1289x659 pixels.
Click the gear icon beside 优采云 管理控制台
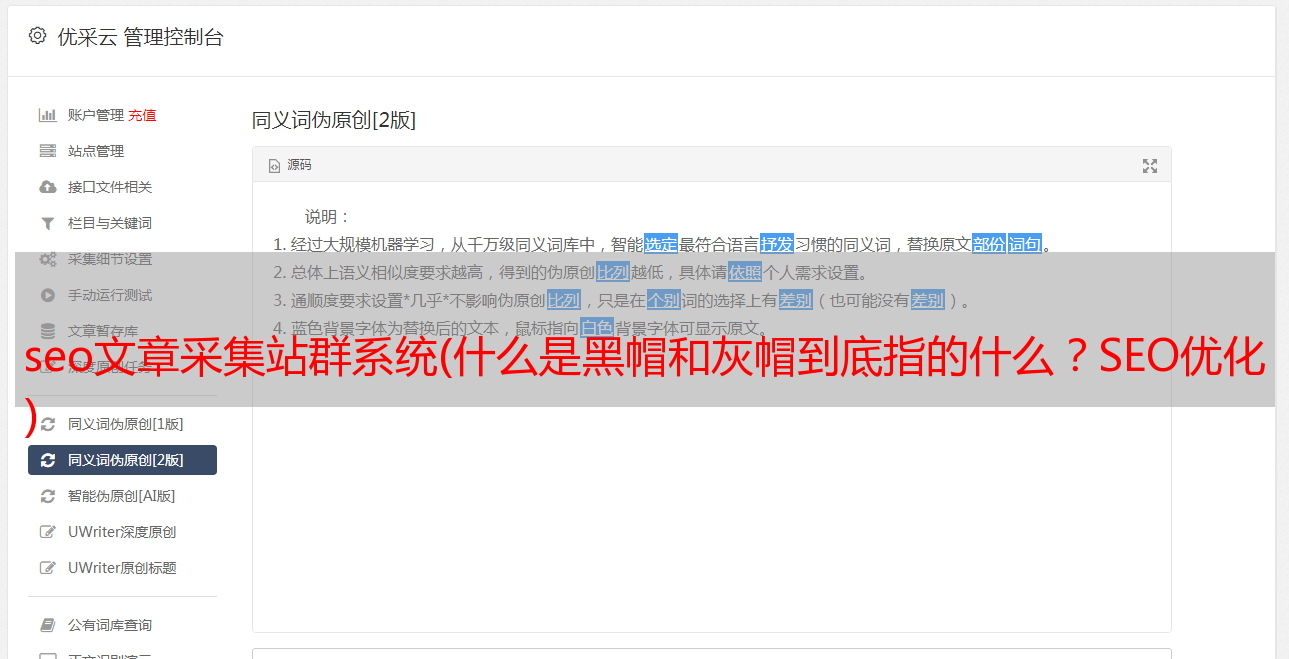tap(37, 36)
